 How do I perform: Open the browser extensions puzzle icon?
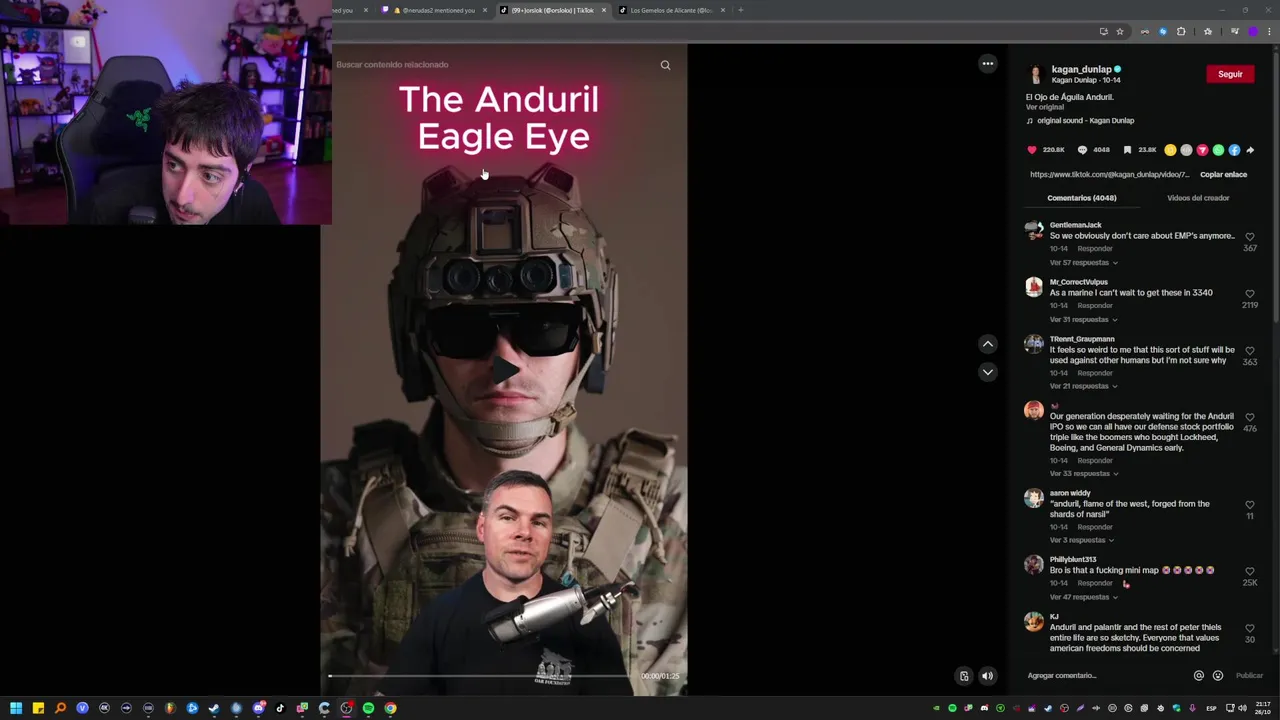1181,31
